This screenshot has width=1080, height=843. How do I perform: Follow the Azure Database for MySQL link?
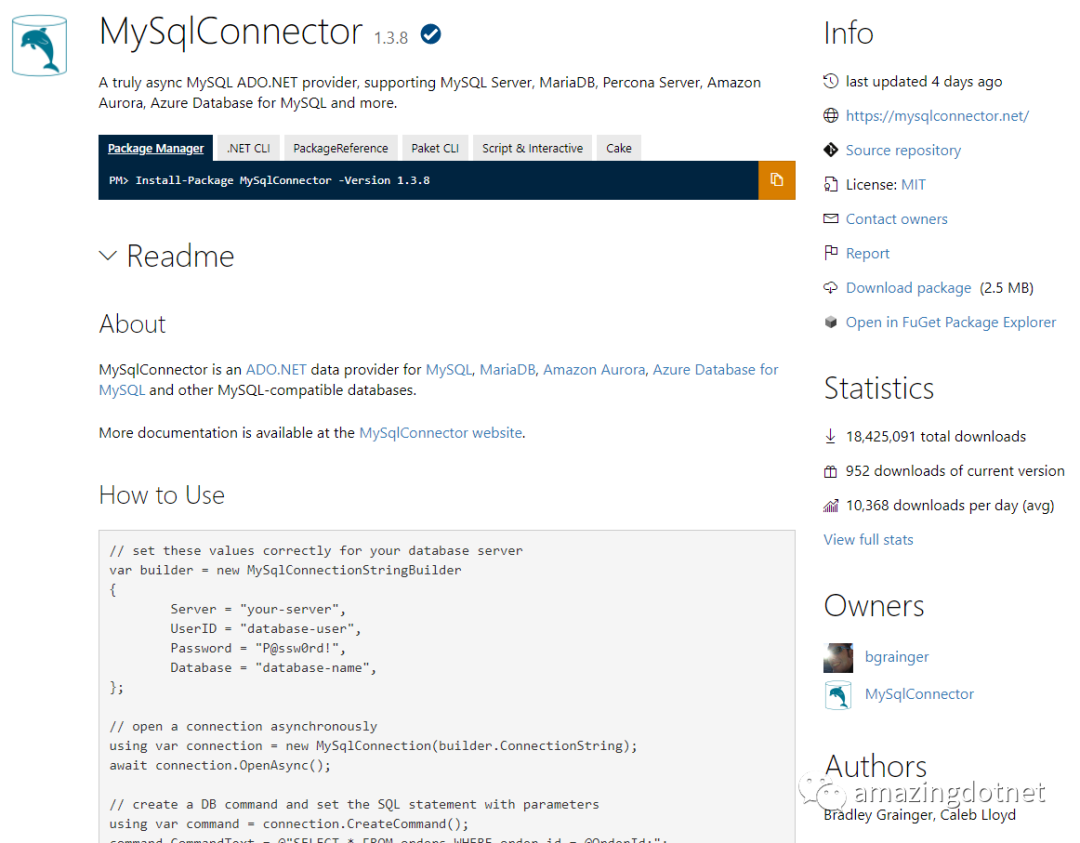coord(715,370)
